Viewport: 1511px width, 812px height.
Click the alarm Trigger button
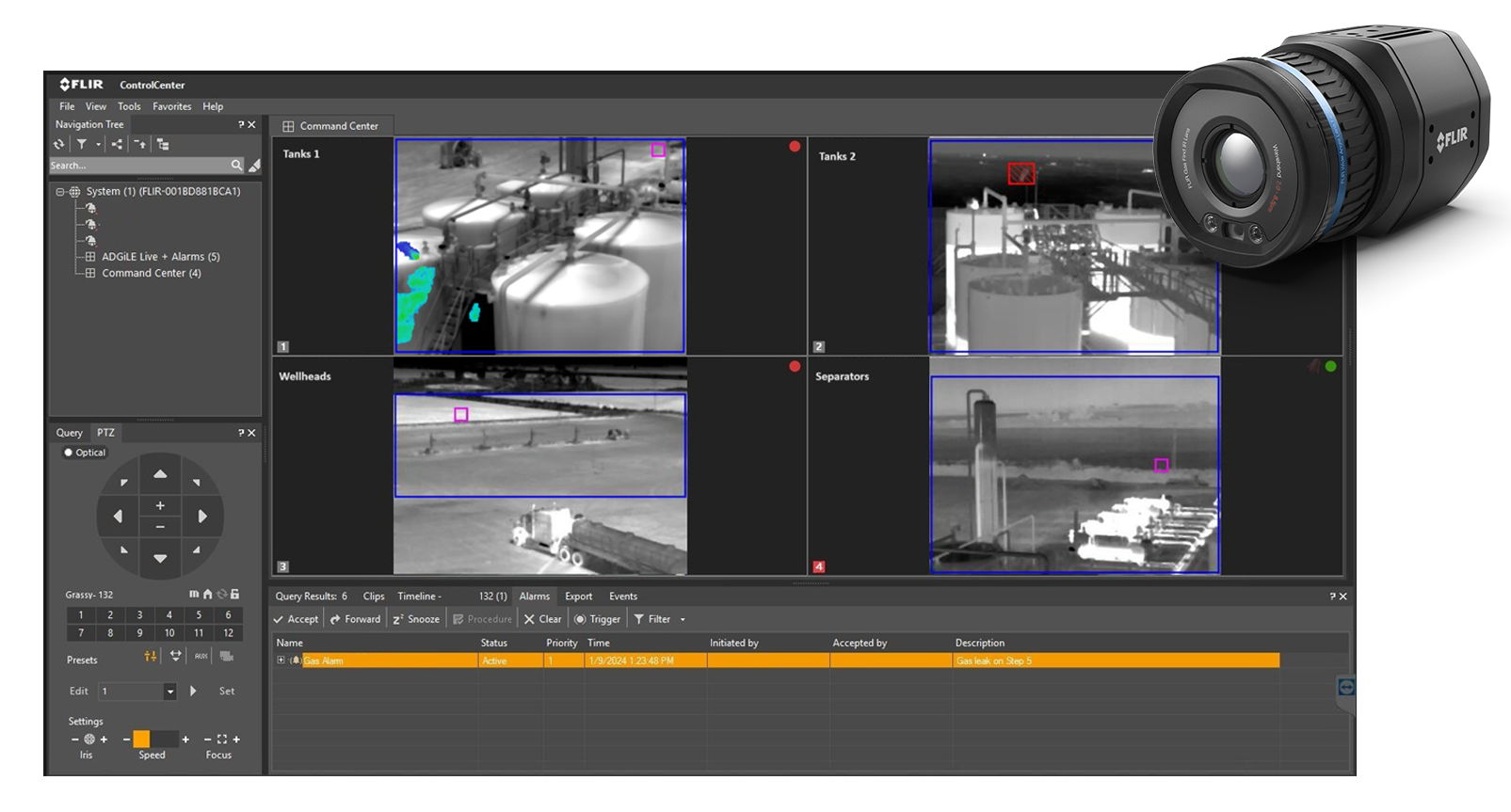tap(597, 619)
